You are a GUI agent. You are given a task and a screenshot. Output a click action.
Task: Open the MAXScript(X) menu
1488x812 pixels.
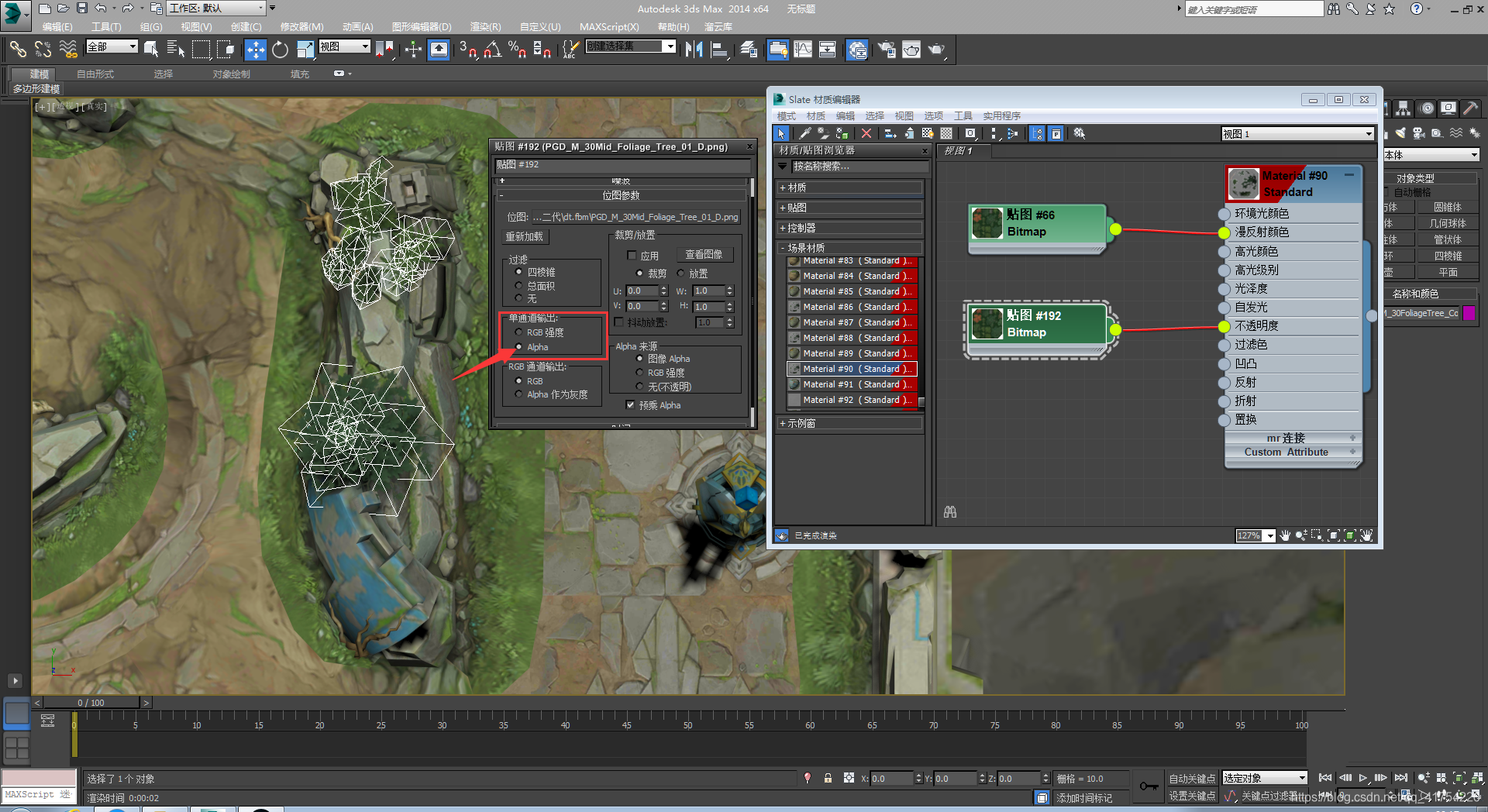(x=609, y=26)
